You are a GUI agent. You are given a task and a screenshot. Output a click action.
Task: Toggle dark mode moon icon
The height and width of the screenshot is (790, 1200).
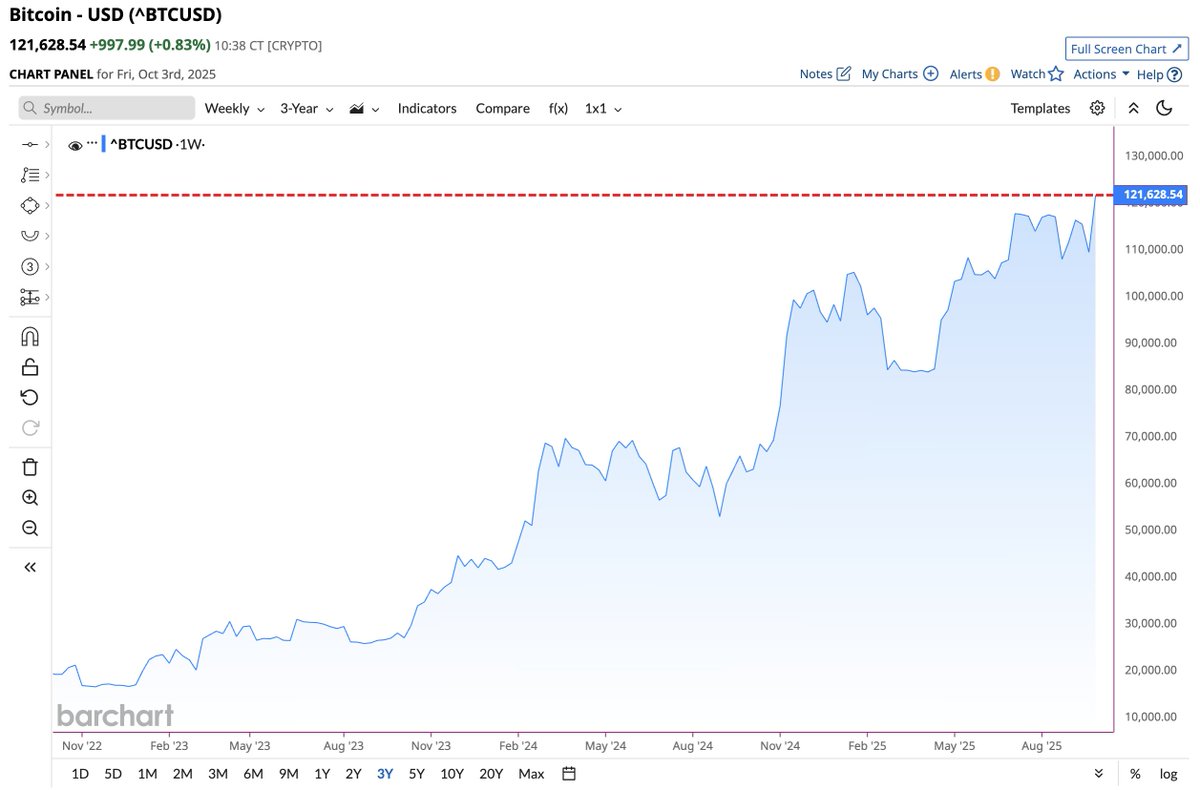click(1164, 108)
